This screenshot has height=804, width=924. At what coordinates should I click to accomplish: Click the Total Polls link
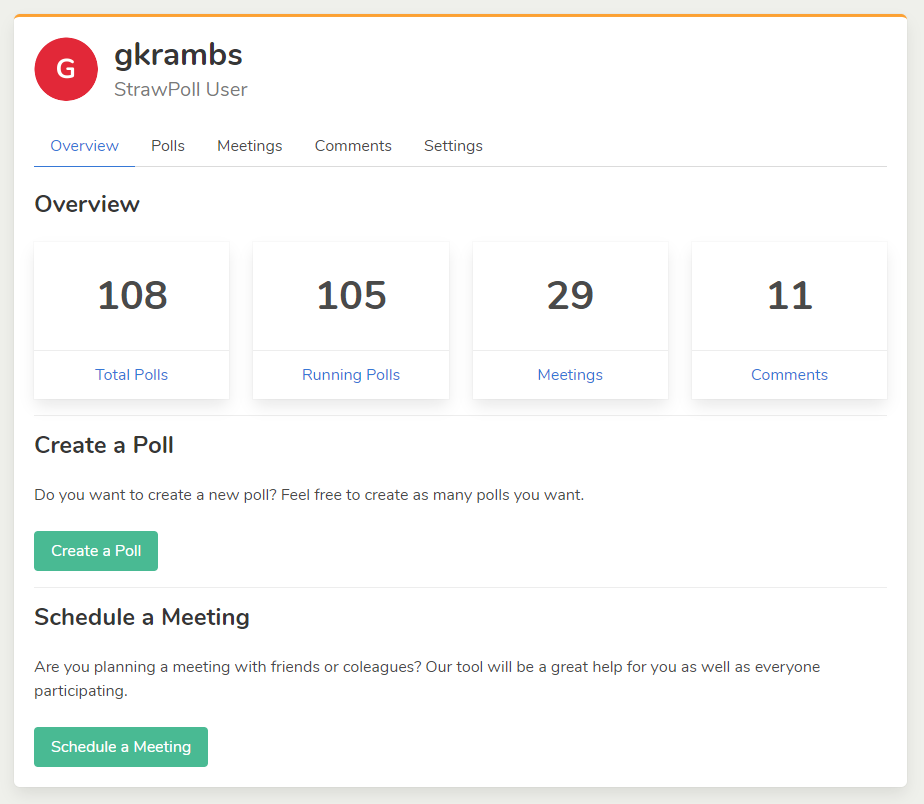(132, 375)
